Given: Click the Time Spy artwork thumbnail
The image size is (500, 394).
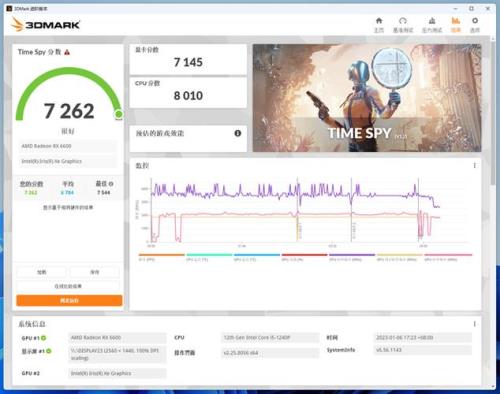Looking at the screenshot, I should click(367, 98).
